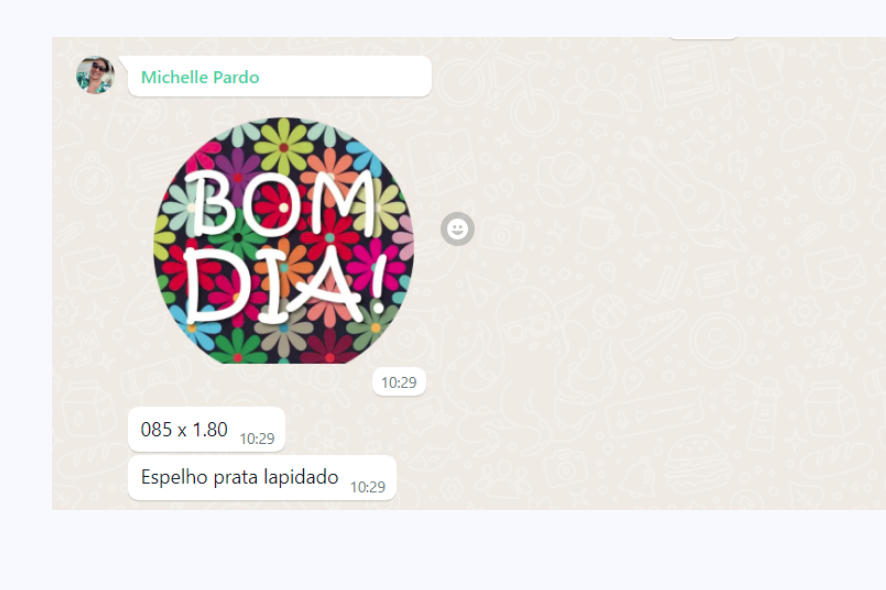Open the Bom Dia flower sticker
This screenshot has width=886, height=590.
click(x=283, y=240)
